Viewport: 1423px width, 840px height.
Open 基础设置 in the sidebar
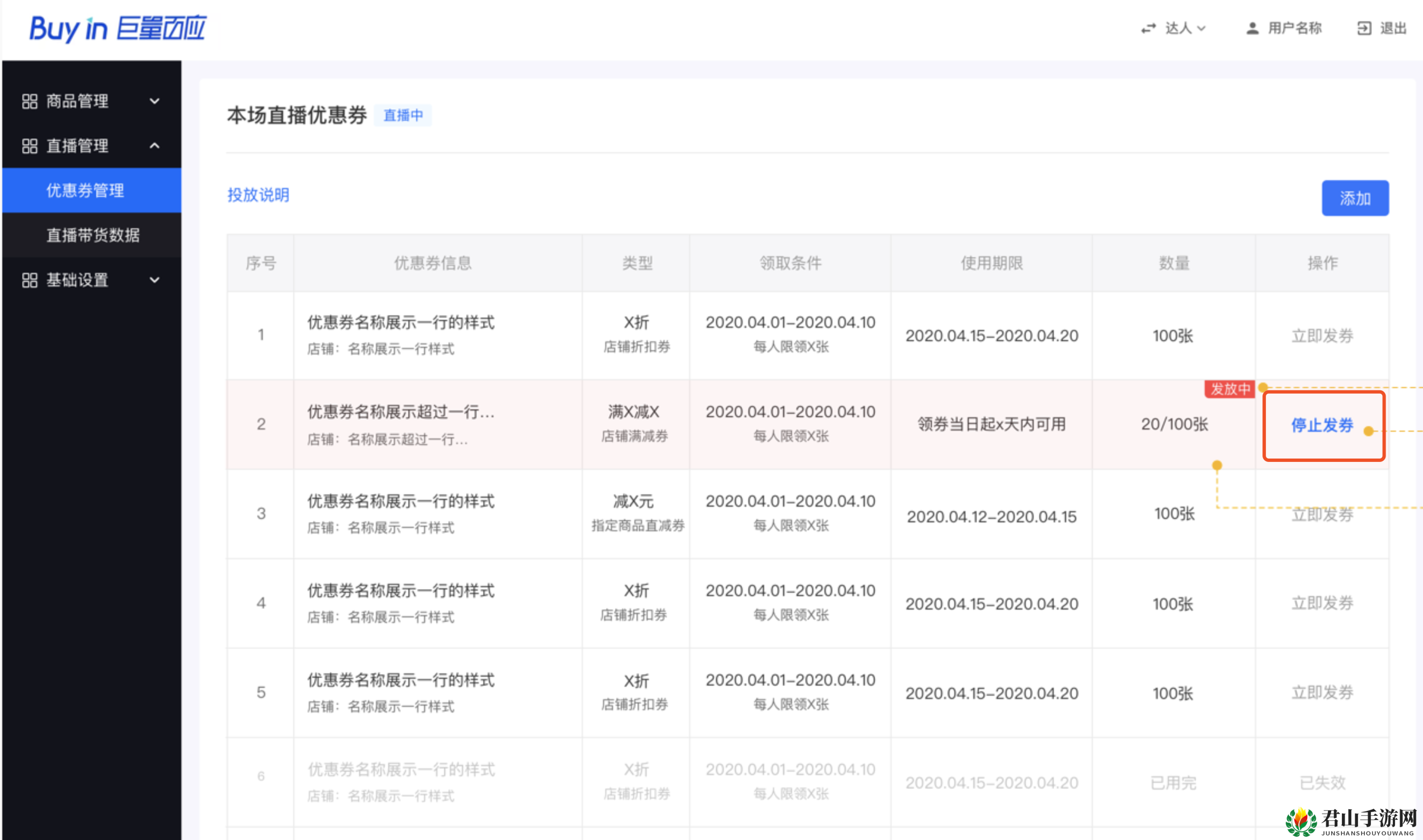[x=92, y=280]
